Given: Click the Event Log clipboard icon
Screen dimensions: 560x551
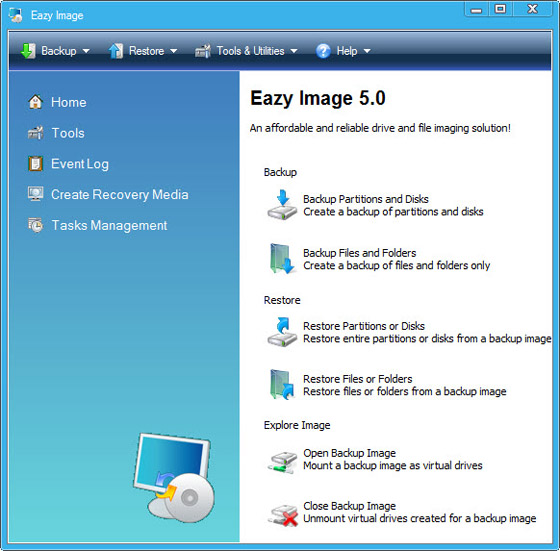Looking at the screenshot, I should click(35, 164).
